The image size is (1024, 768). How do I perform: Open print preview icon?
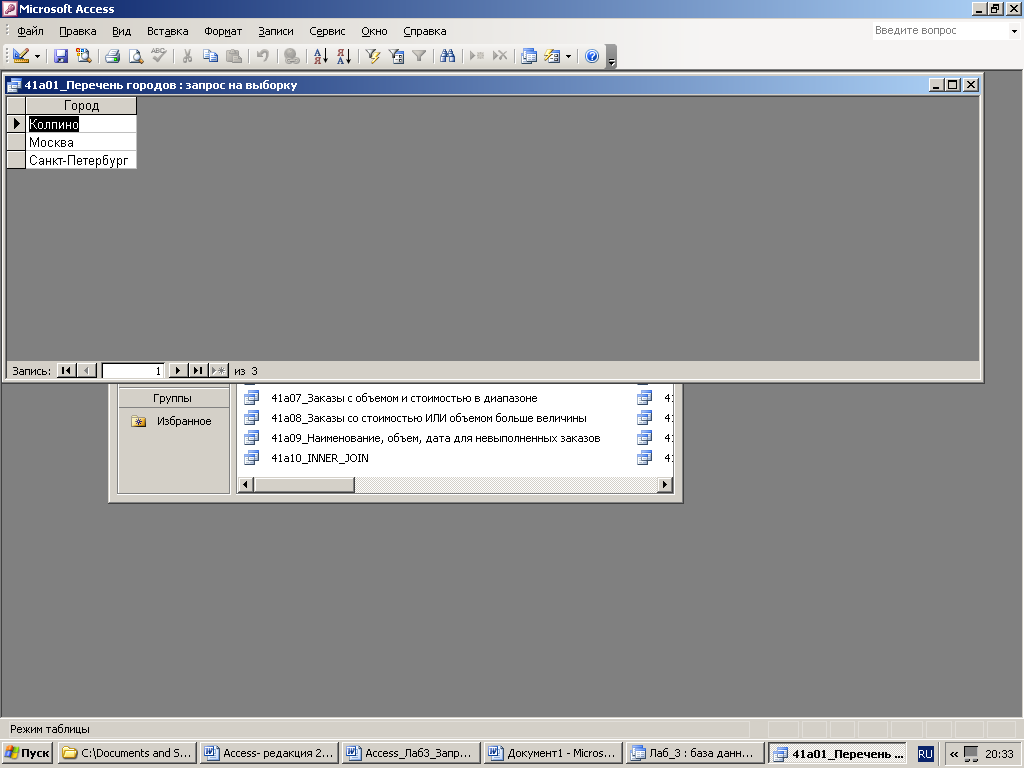(136, 56)
